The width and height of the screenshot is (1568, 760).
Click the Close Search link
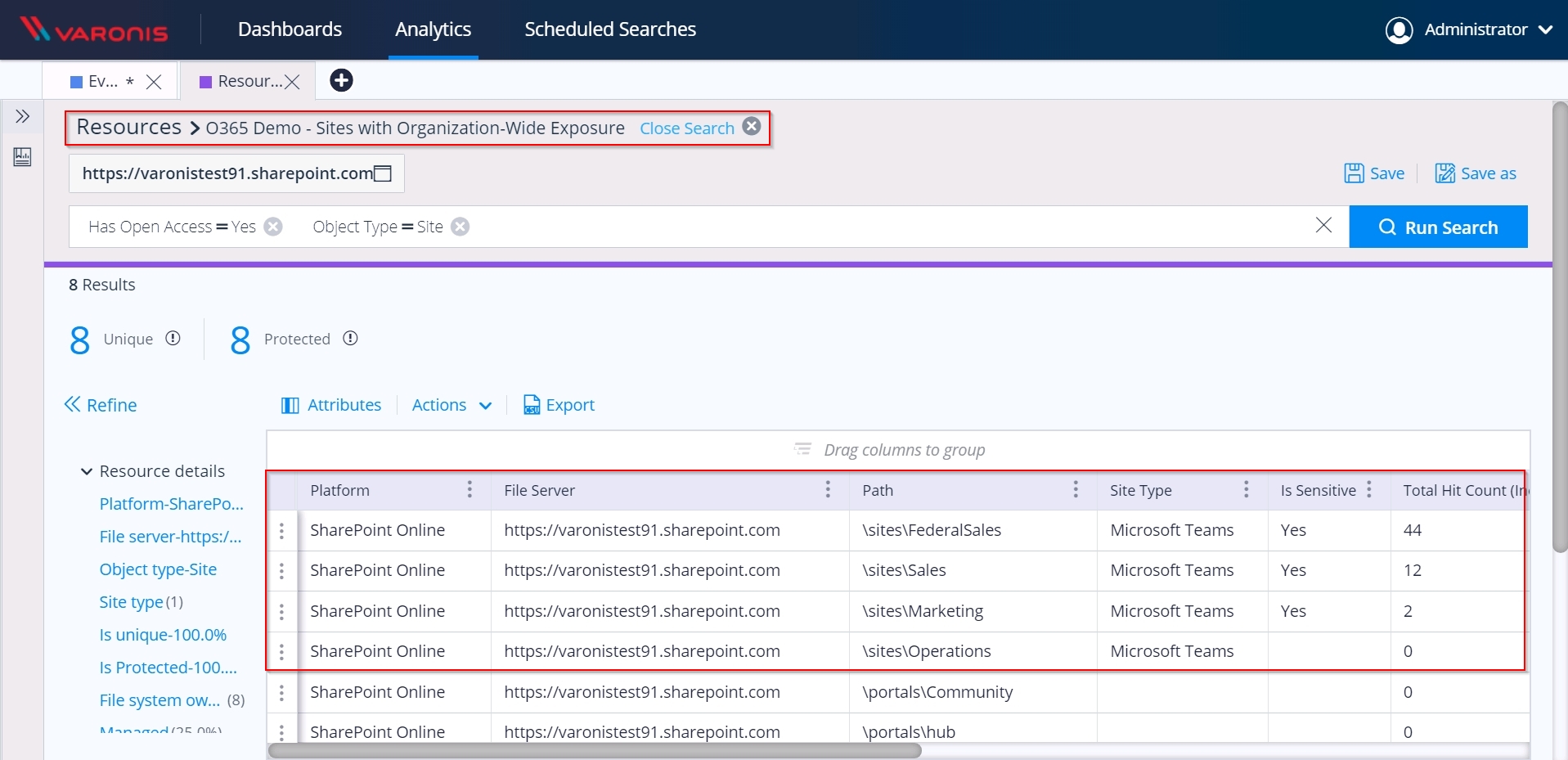tap(687, 128)
